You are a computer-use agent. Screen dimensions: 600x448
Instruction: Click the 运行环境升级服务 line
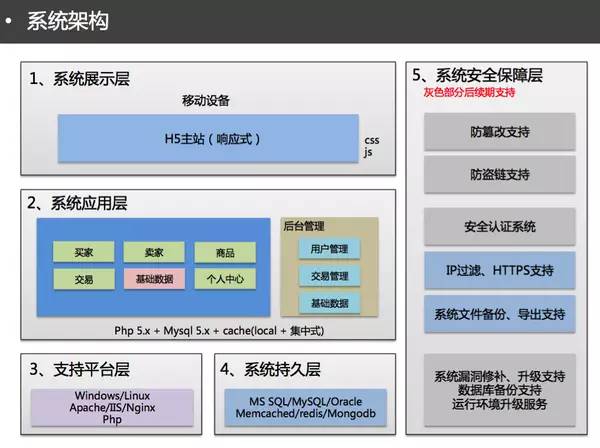click(499, 404)
